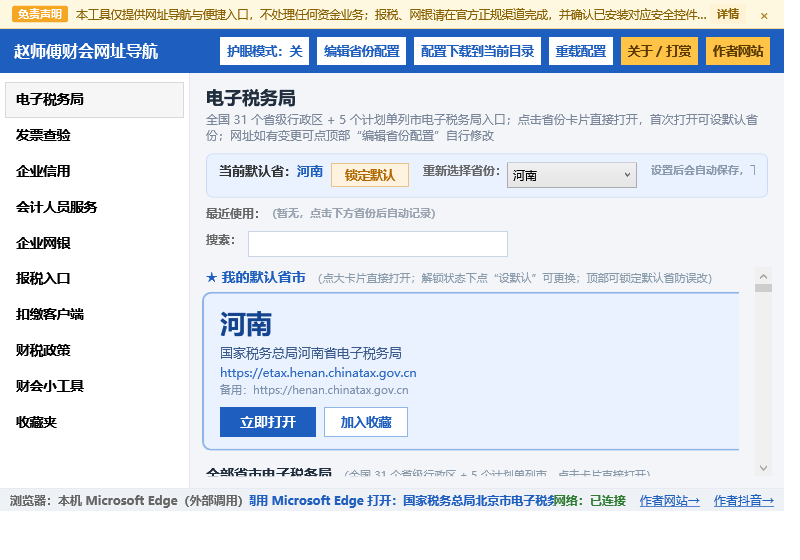The image size is (800, 560).
Task: Open 关于 / 打赏 page
Action: [659, 51]
